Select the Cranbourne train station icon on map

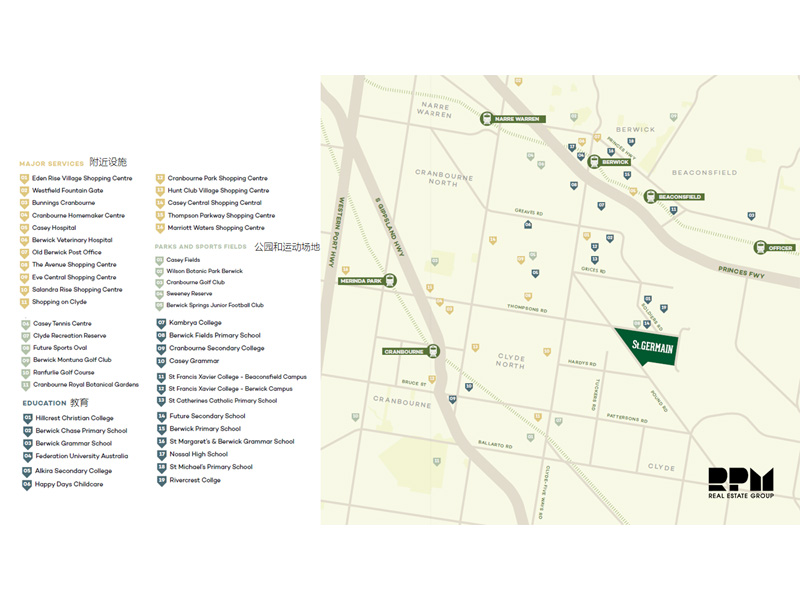coord(433,351)
